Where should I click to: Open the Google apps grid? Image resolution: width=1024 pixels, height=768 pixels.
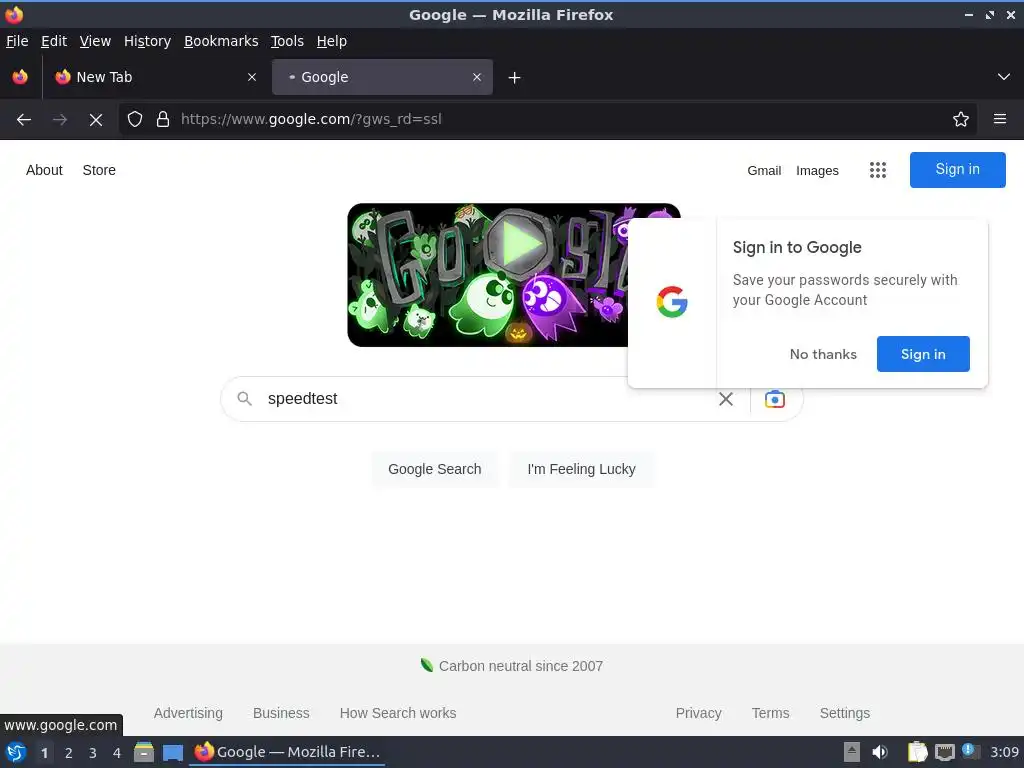click(878, 170)
